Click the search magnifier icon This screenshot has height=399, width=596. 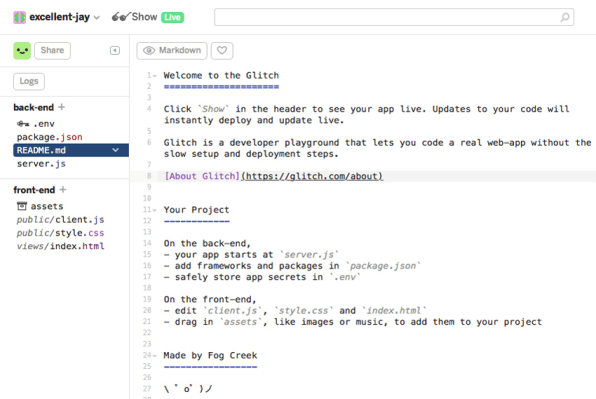coord(565,17)
